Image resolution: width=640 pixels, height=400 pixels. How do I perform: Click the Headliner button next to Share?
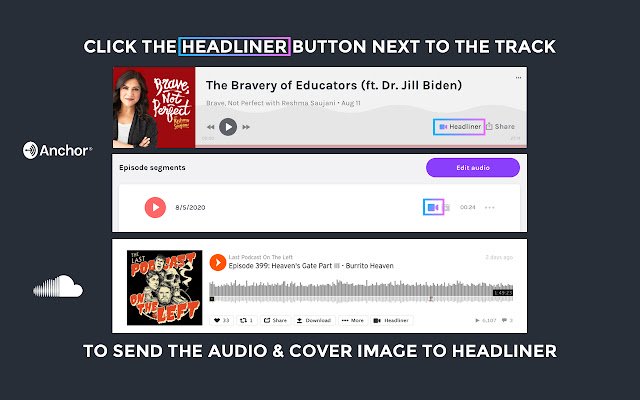point(459,127)
